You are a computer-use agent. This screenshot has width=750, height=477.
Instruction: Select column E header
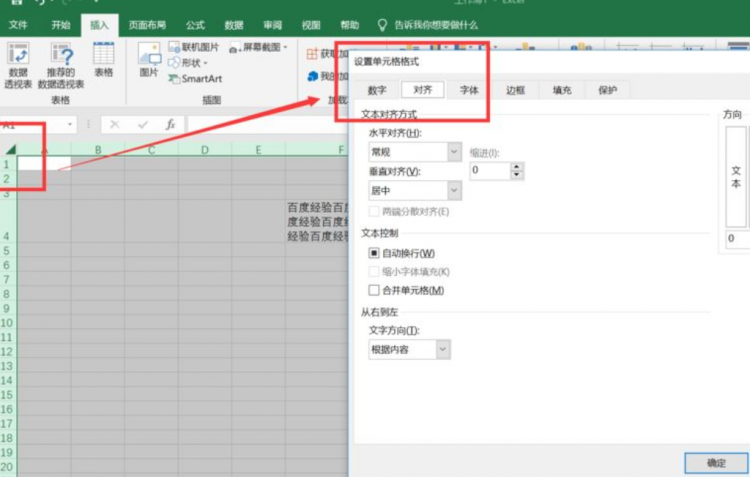point(258,150)
